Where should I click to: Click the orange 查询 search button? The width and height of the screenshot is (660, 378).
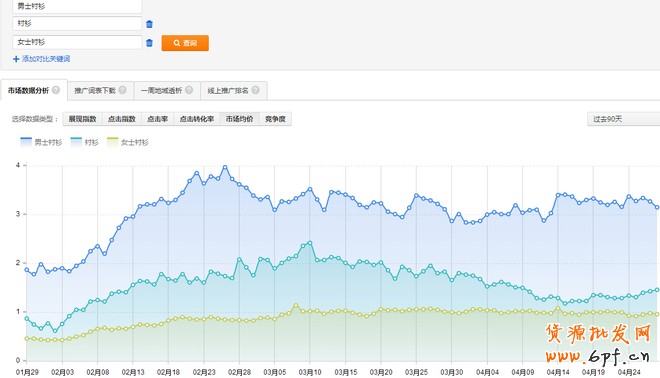pos(185,43)
